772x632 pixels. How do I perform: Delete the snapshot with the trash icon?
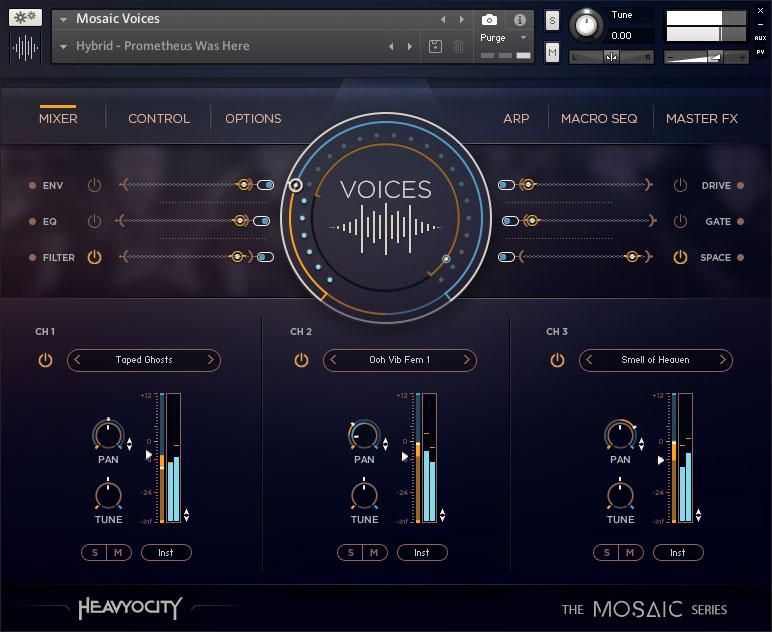coord(458,46)
